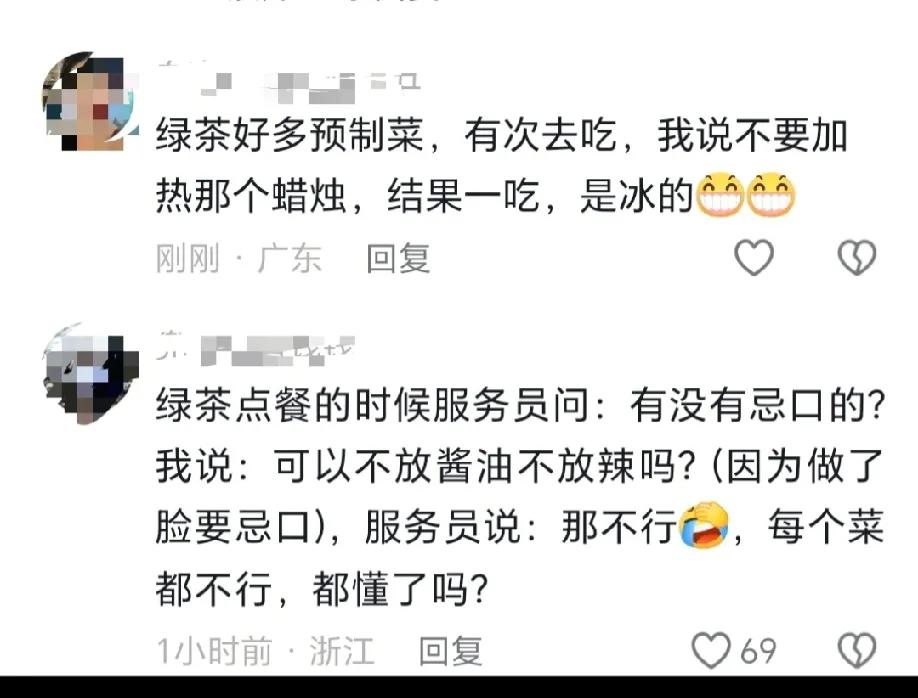Open the comment starting 绿茶点餐的时候
918x698 pixels.
point(520,497)
